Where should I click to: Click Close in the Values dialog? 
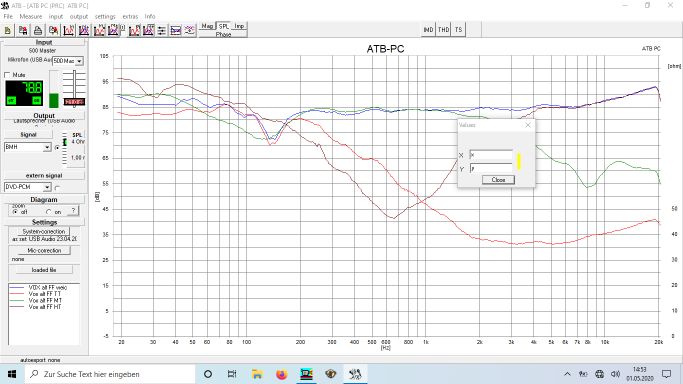click(x=498, y=180)
